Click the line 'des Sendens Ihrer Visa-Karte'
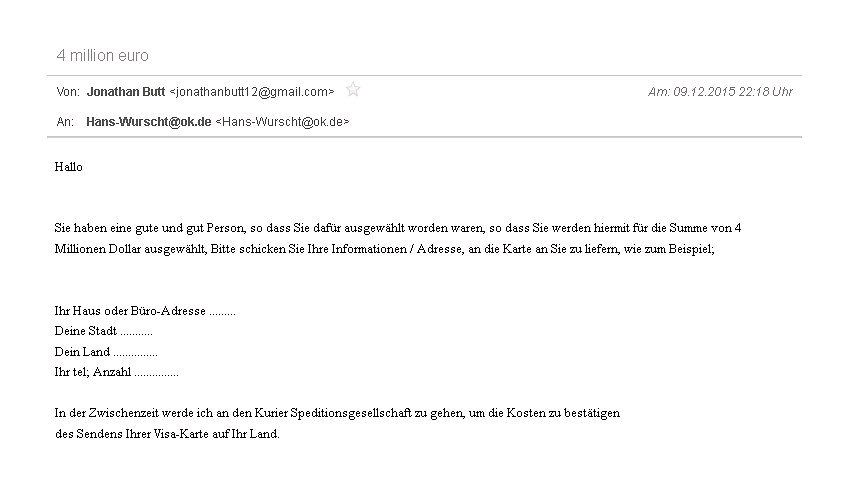 click(167, 434)
